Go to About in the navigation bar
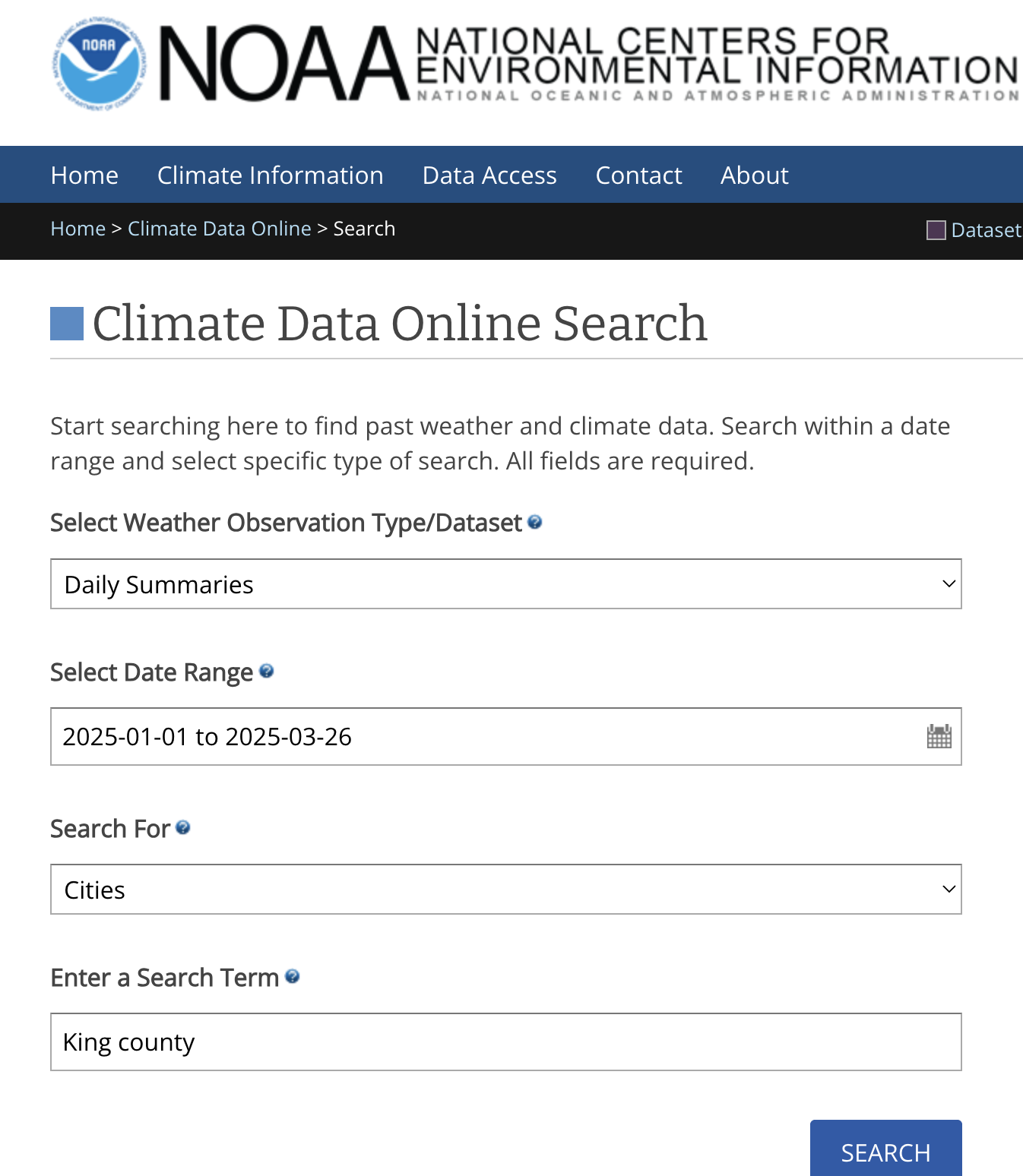Image resolution: width=1023 pixels, height=1176 pixels. [x=754, y=175]
